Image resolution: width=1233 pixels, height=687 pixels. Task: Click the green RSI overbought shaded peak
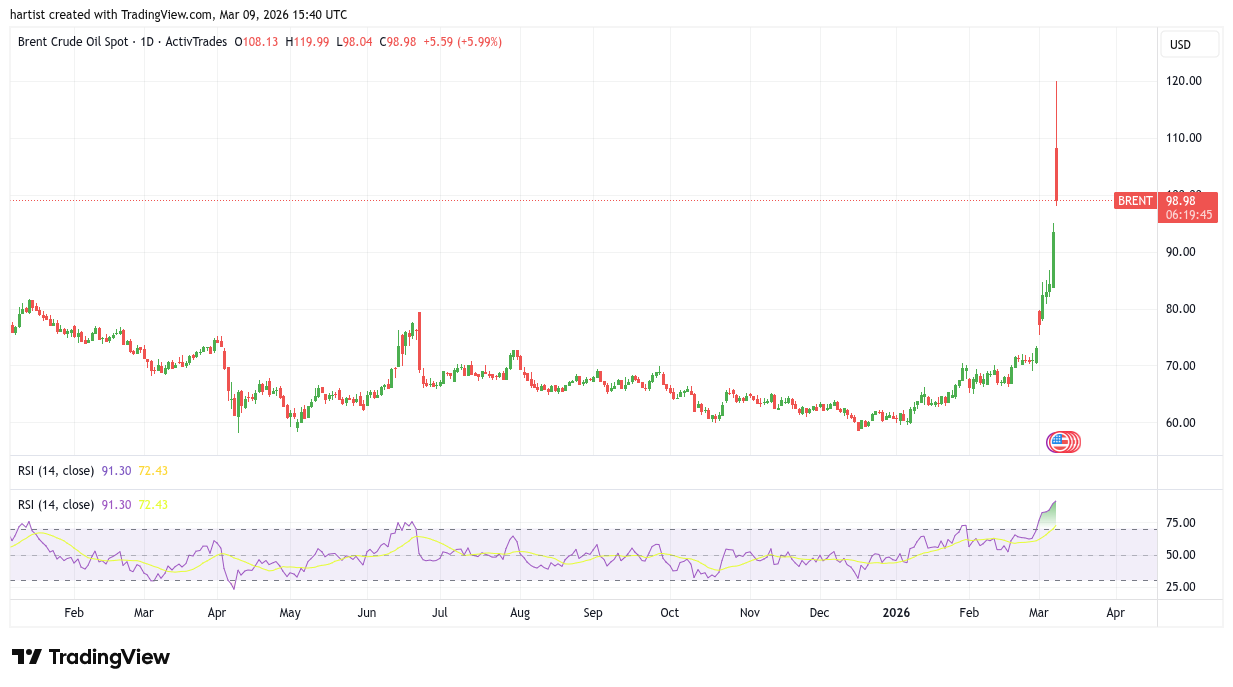[1048, 512]
